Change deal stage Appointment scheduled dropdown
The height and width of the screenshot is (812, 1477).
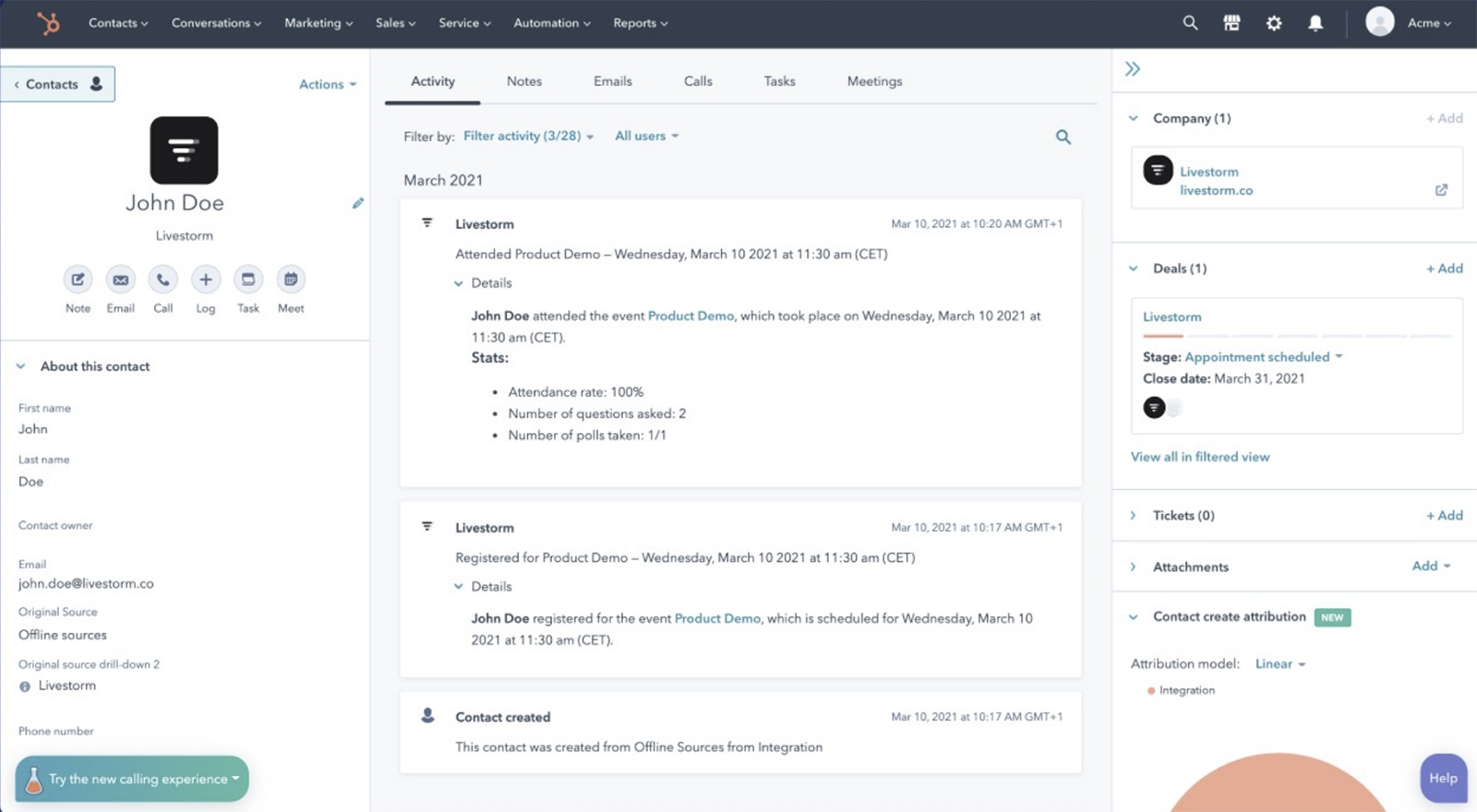(x=1263, y=357)
